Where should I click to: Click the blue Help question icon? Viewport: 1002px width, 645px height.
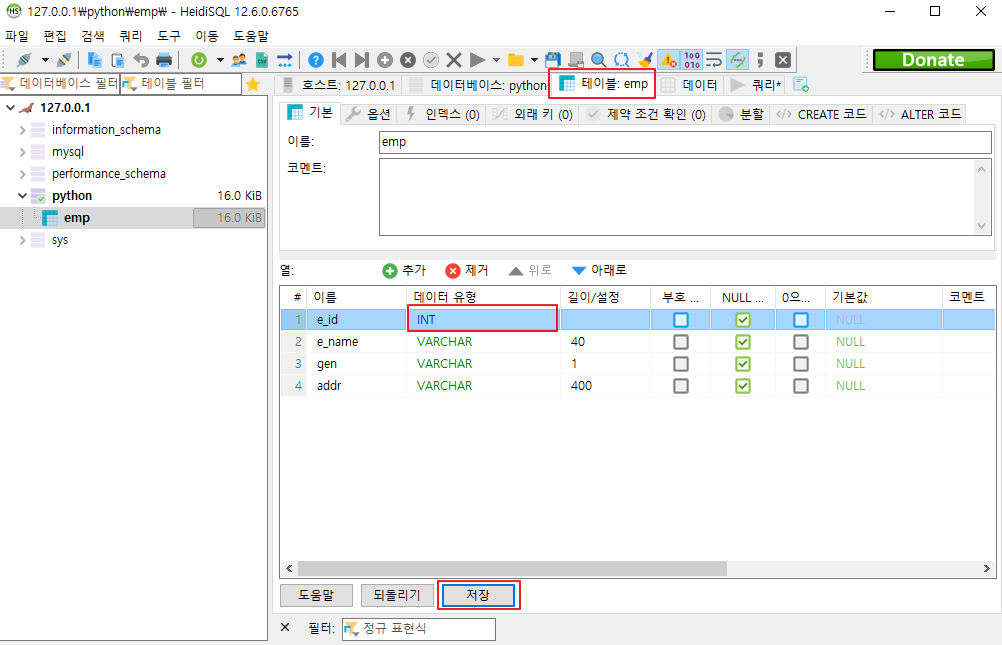tap(316, 60)
